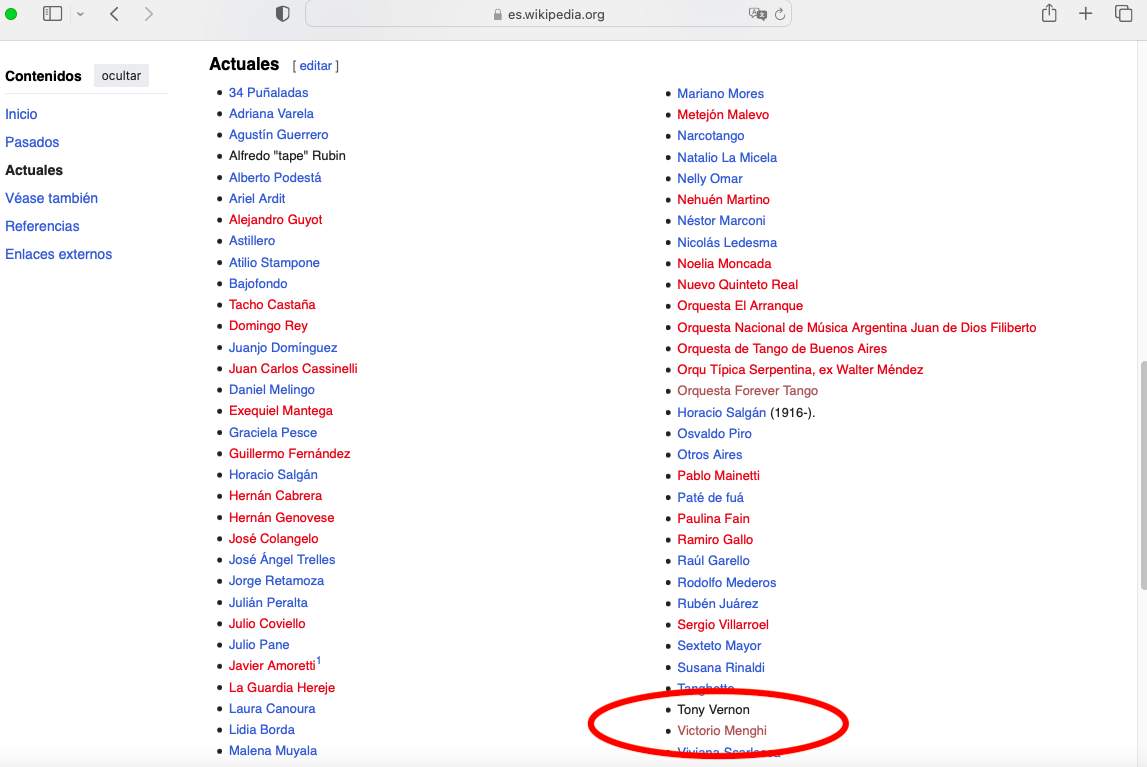1147x767 pixels.
Task: Open Juanjo Domínguez link
Action: click(x=283, y=347)
